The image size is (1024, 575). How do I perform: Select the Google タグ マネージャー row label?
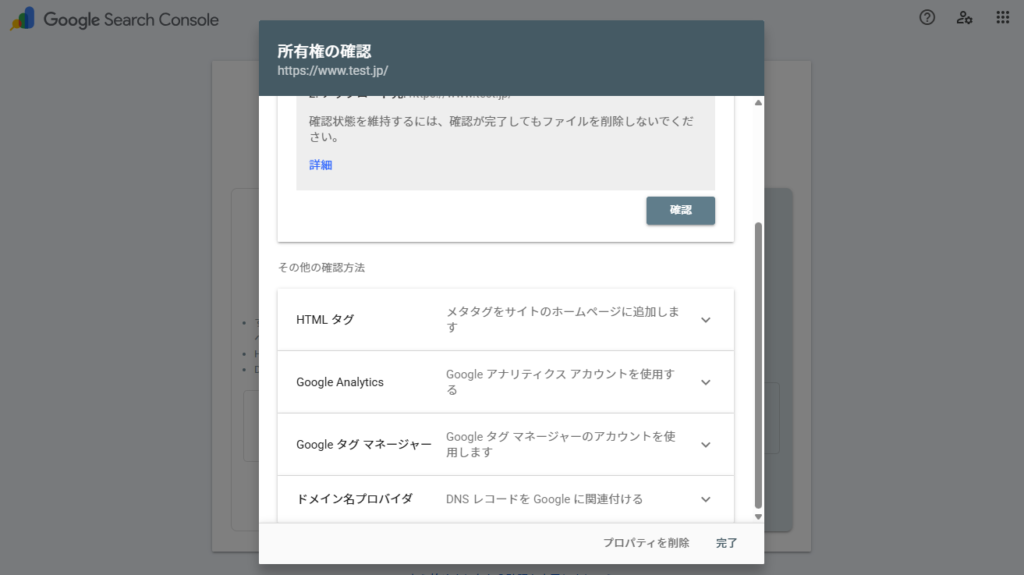pyautogui.click(x=364, y=445)
